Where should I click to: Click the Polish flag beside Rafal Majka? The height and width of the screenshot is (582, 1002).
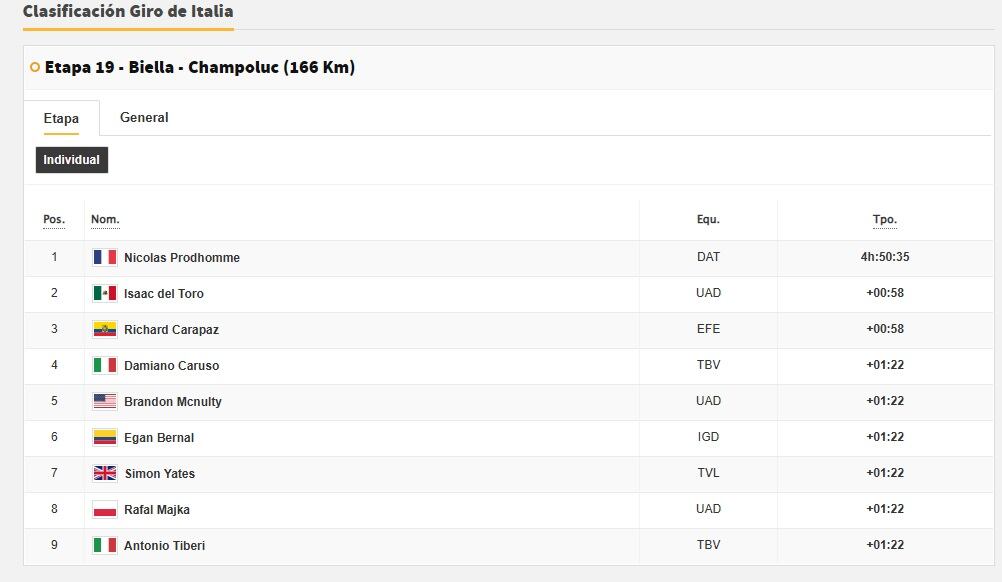click(x=105, y=509)
